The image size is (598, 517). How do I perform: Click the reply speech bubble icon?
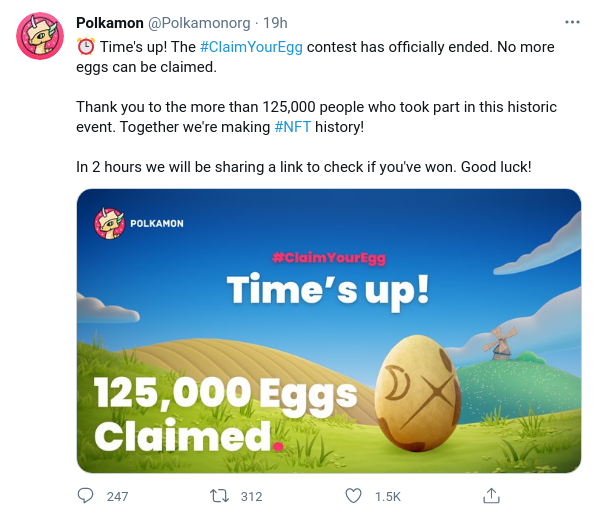coord(85,496)
